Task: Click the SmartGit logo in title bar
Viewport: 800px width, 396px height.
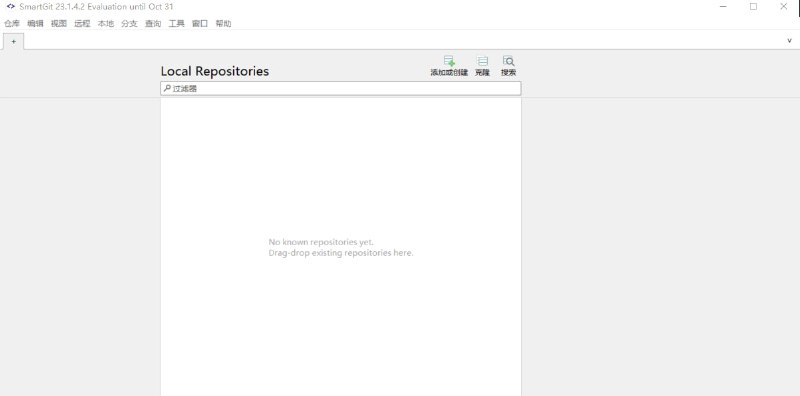Action: (11, 7)
